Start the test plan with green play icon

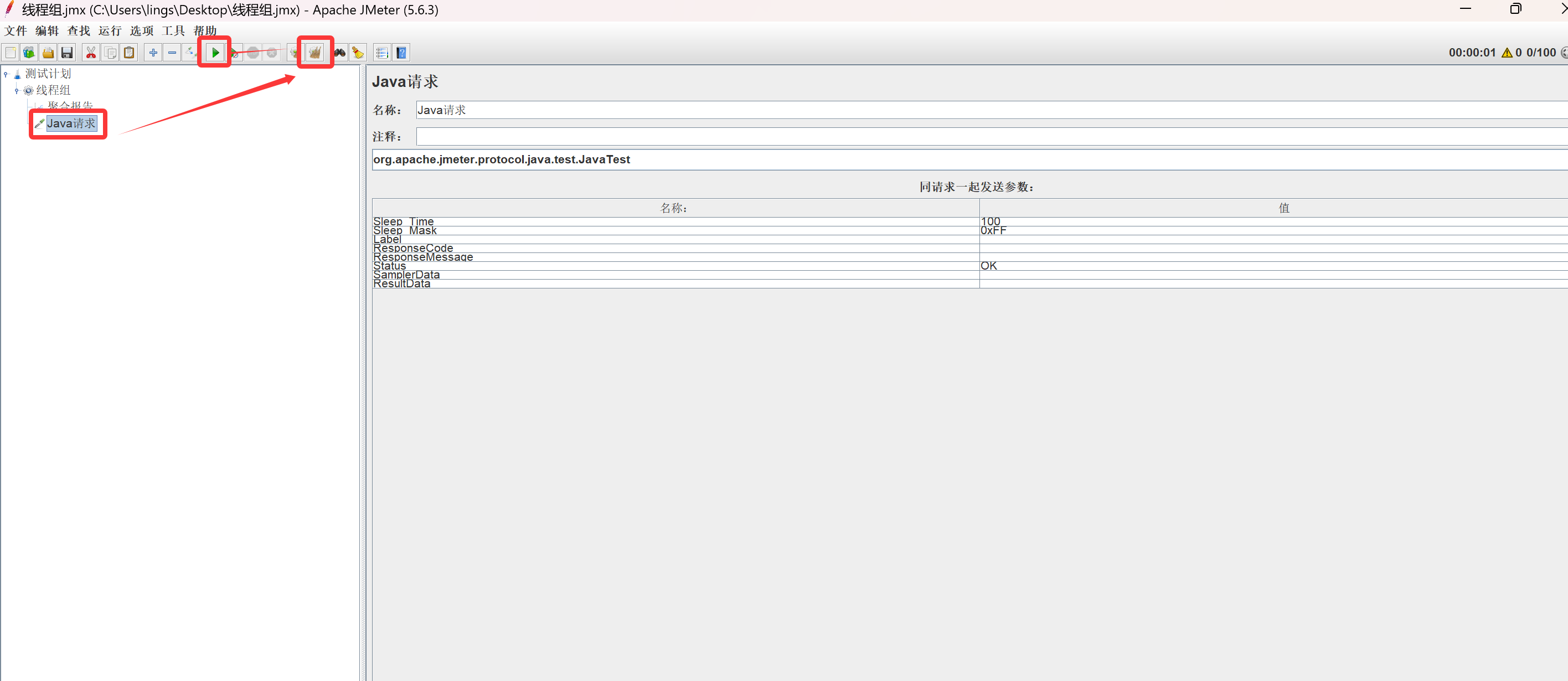click(214, 53)
